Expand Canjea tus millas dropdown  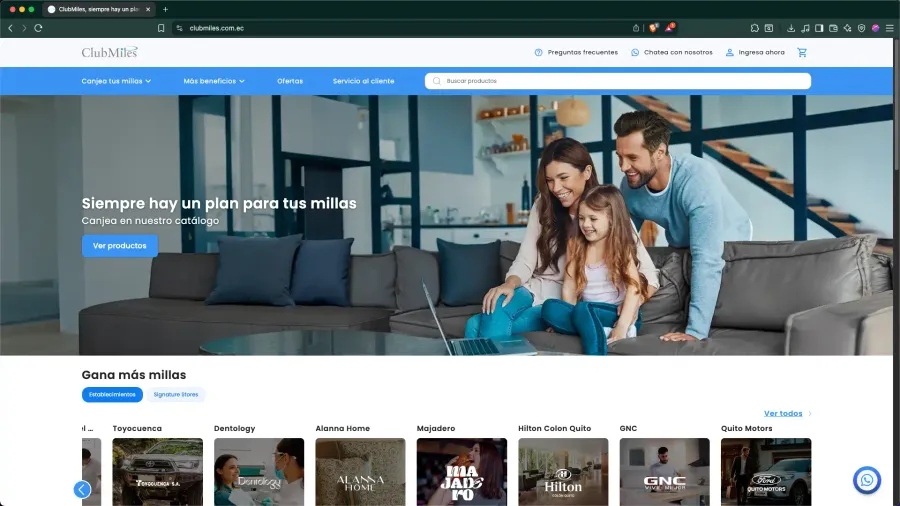click(x=116, y=81)
